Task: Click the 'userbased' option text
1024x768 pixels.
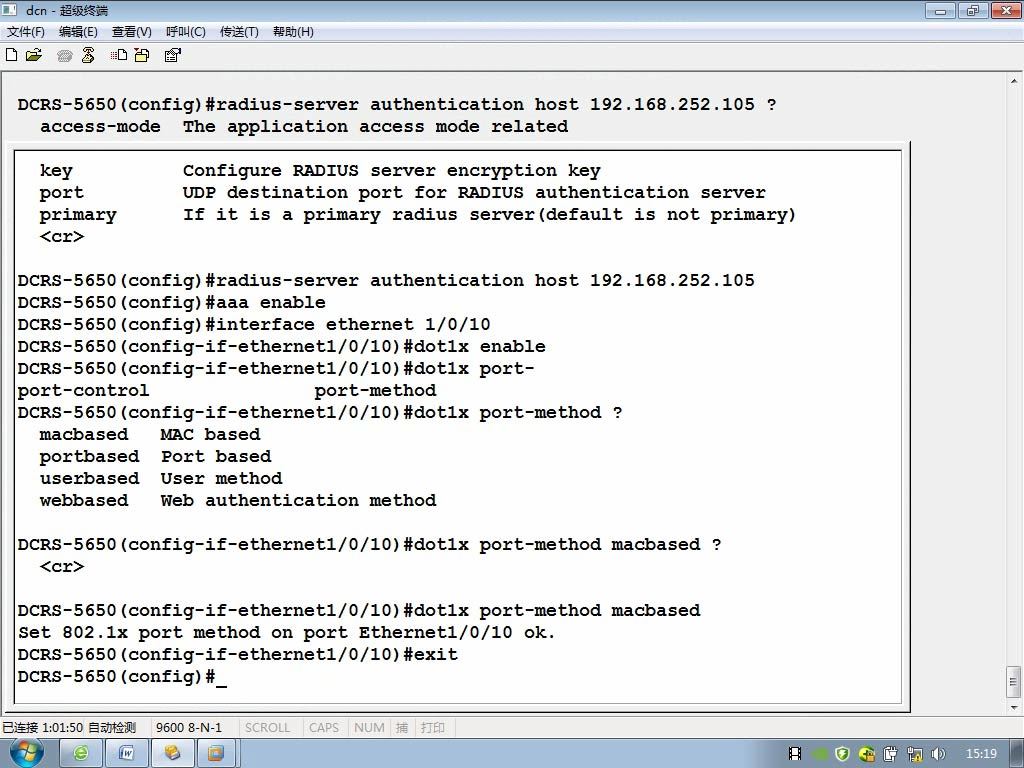Action: coord(89,479)
